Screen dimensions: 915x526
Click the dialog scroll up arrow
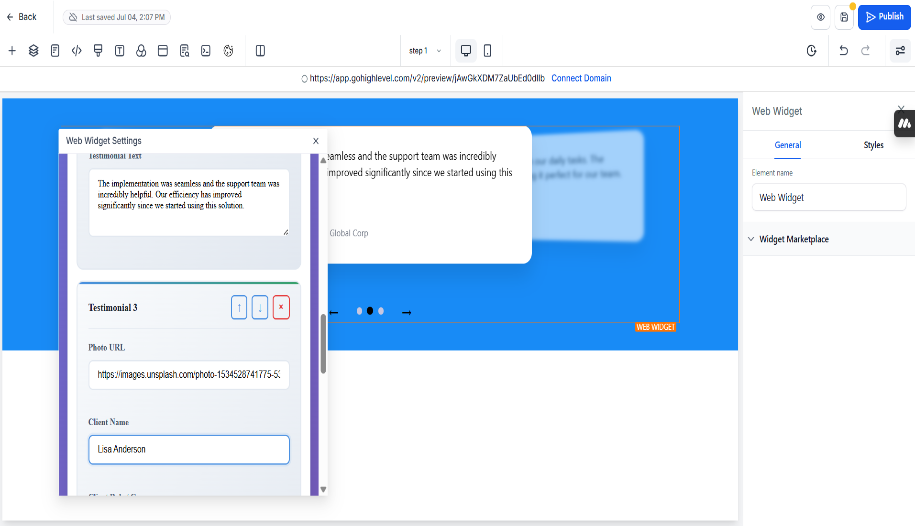pos(323,159)
